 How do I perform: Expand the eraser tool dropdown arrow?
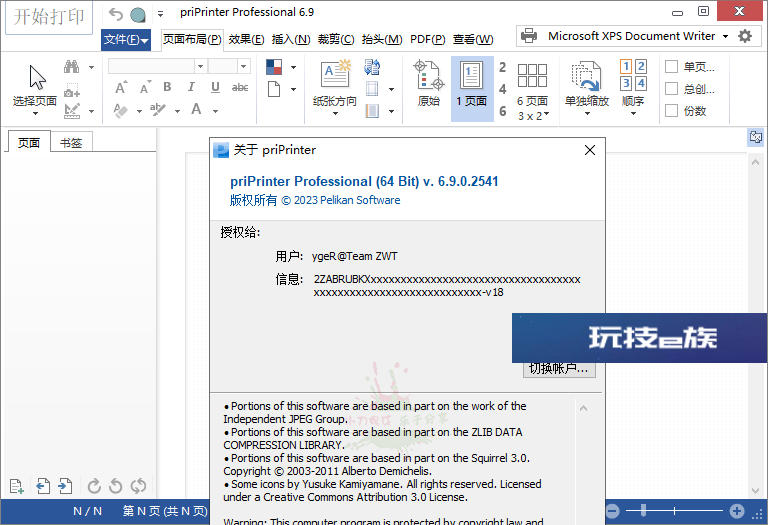[139, 111]
